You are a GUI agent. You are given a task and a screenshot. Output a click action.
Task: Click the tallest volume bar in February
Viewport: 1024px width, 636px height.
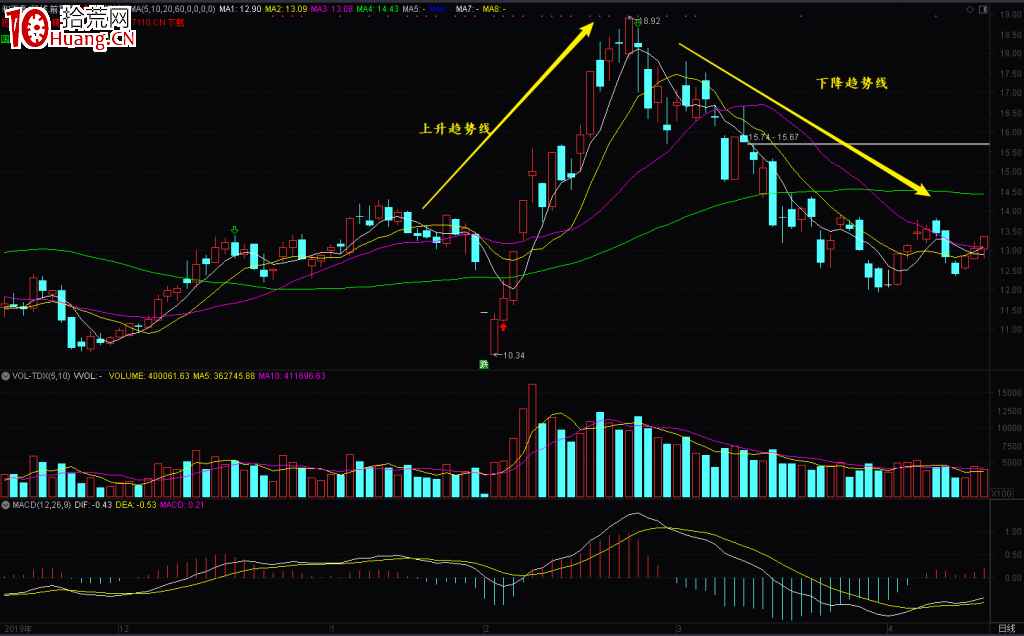click(532, 441)
